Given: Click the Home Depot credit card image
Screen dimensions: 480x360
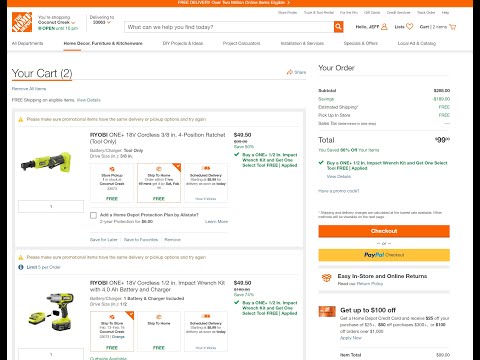Looking at the screenshot, I should tap(327, 311).
